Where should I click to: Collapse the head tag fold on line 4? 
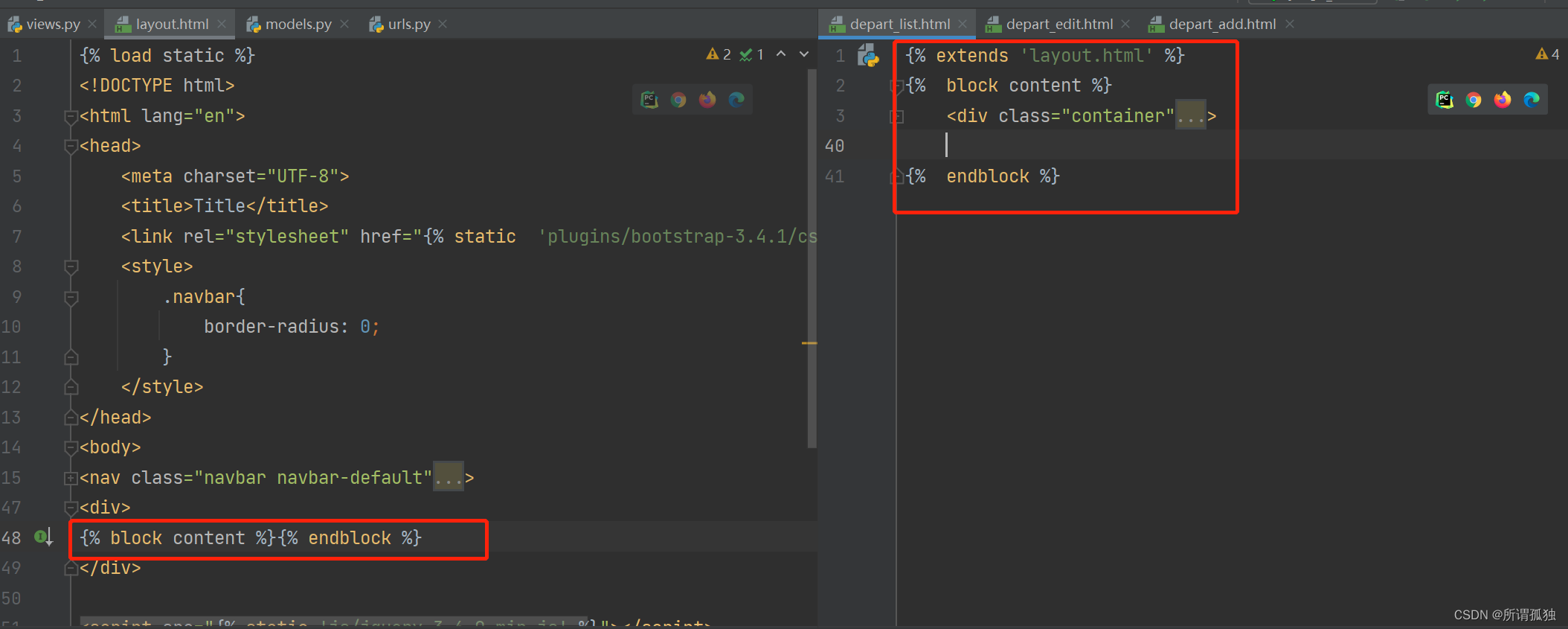point(71,147)
